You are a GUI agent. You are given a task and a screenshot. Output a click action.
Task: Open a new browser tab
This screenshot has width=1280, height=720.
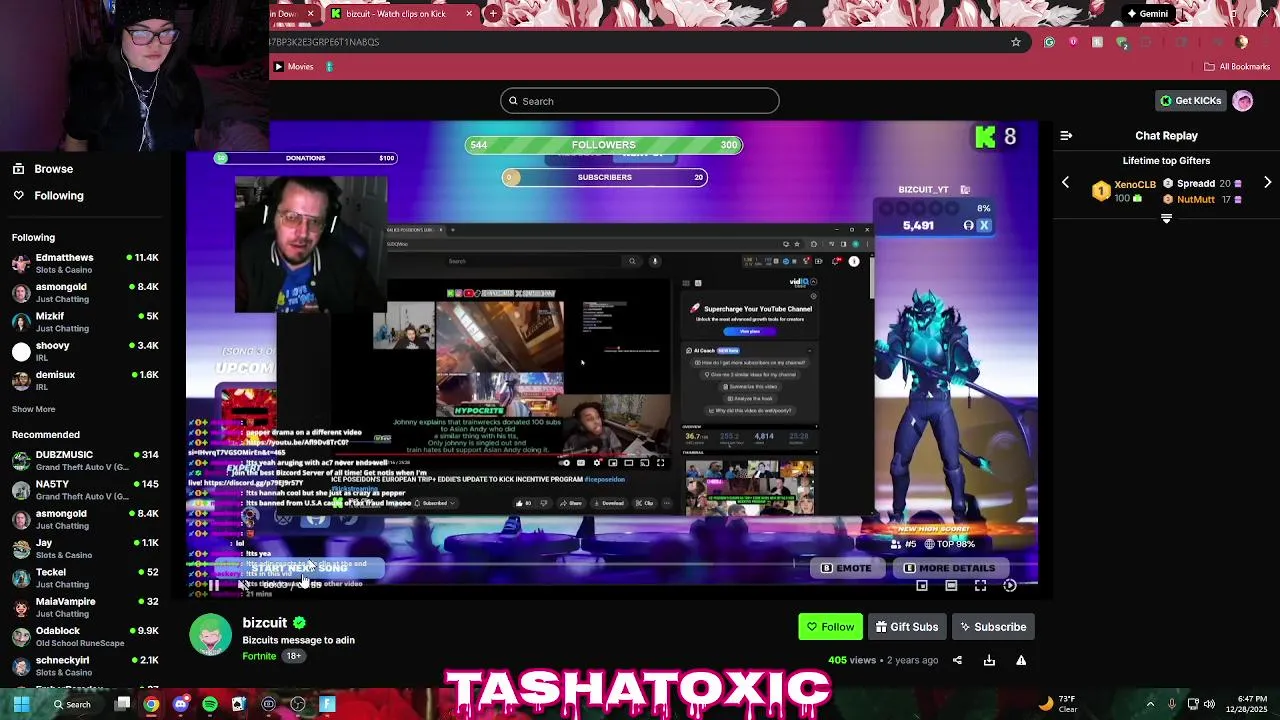tap(493, 14)
